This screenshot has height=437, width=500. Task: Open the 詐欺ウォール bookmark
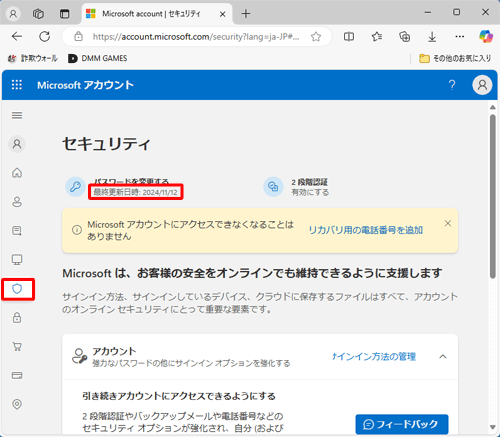pyautogui.click(x=33, y=58)
